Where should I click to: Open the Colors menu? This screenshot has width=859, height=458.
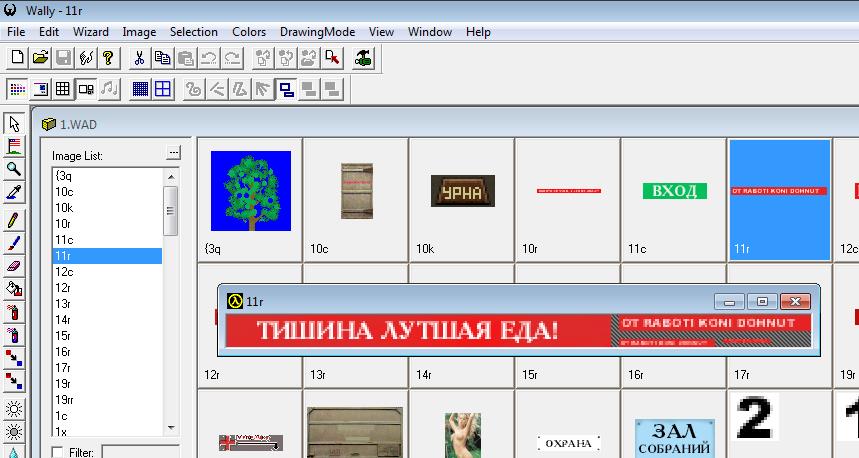249,32
